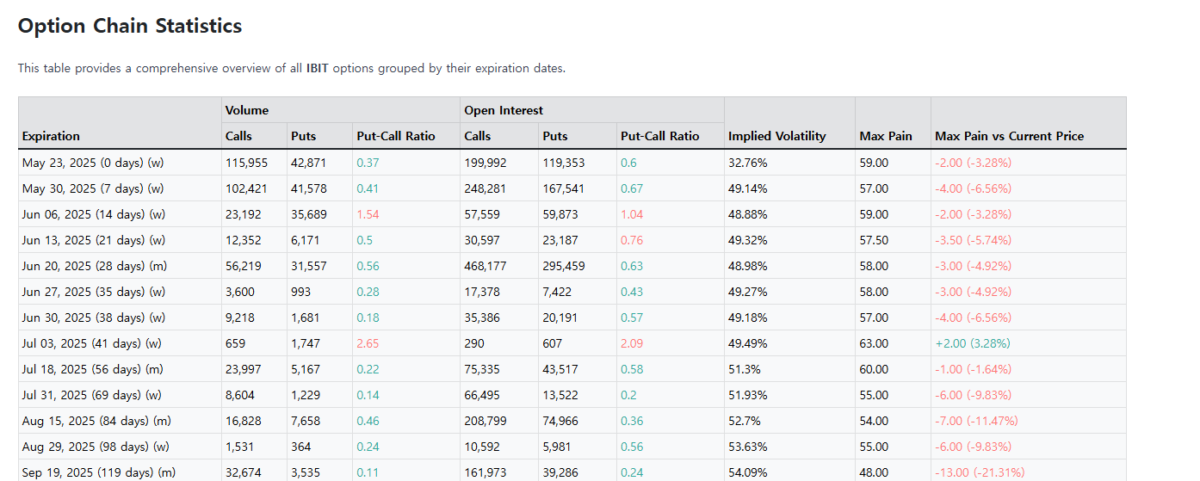Click the IBIT options description paragraph

(x=292, y=69)
